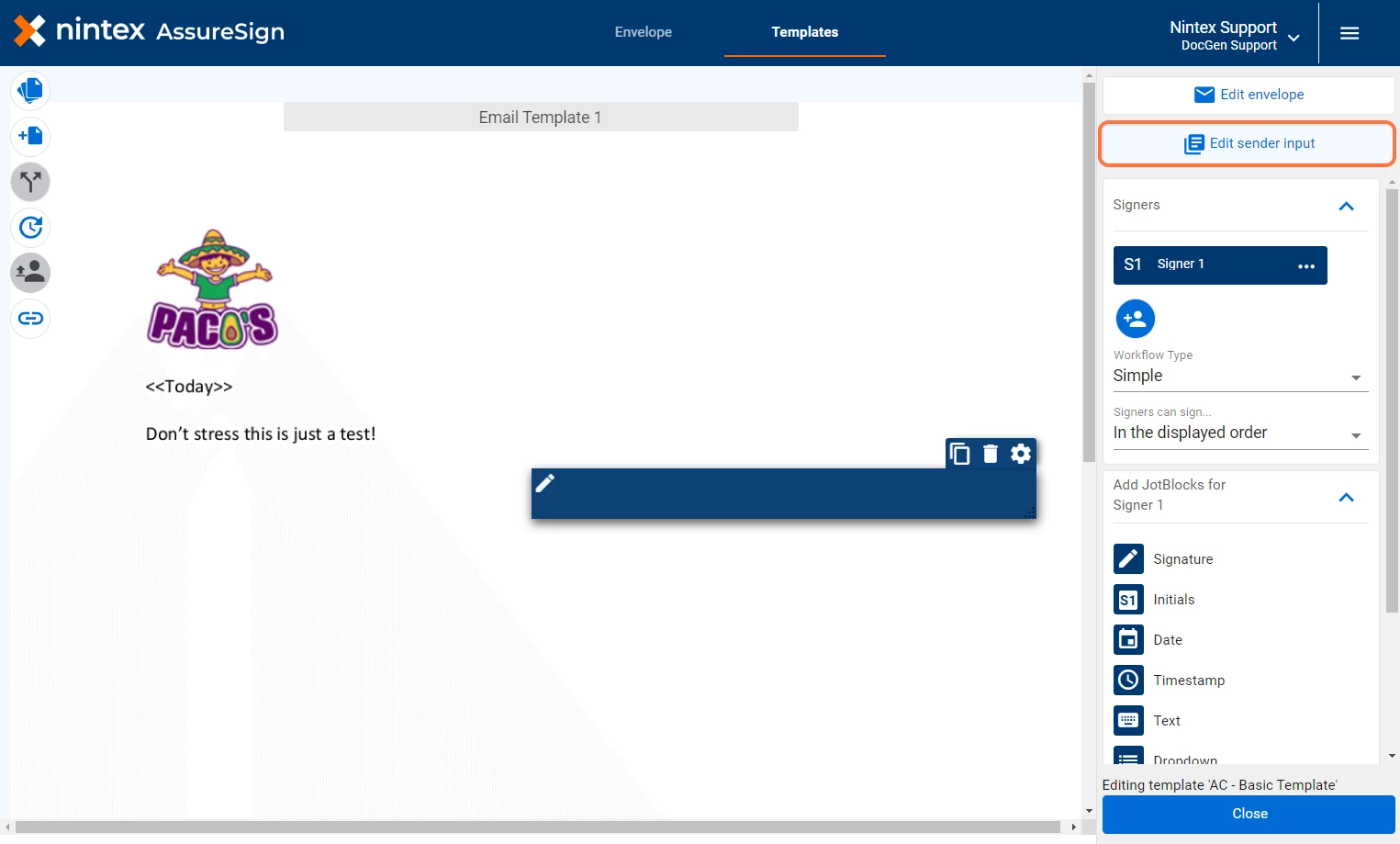Add a Date JotBlock
1400x844 pixels.
click(x=1148, y=639)
